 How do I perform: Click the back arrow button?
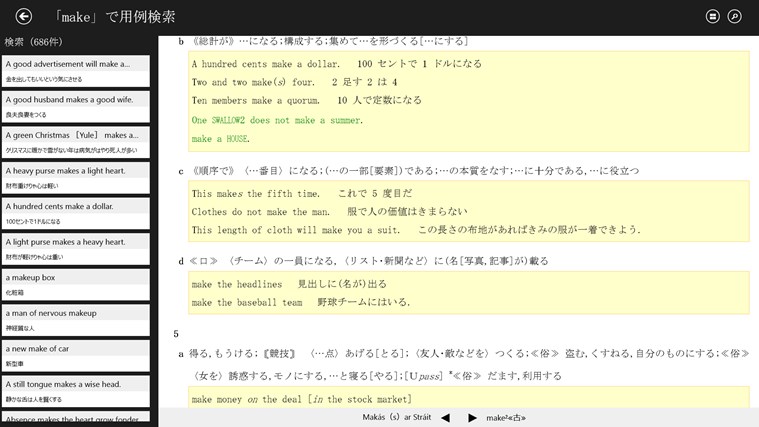click(x=24, y=16)
